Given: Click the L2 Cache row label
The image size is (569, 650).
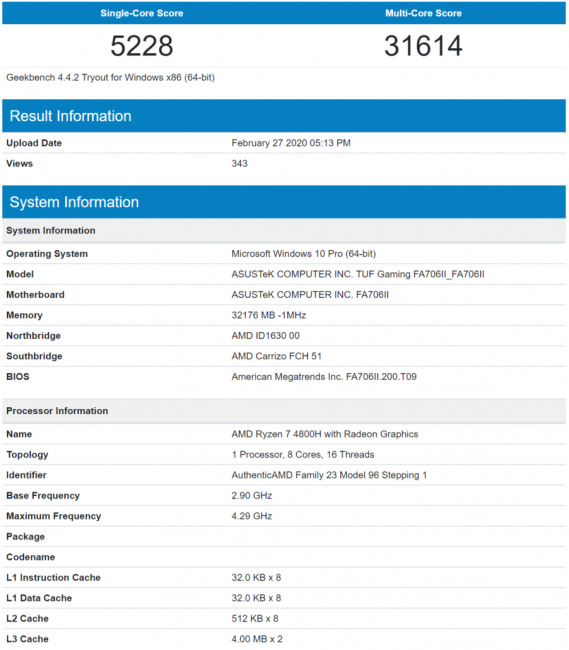Looking at the screenshot, I should click(27, 618).
